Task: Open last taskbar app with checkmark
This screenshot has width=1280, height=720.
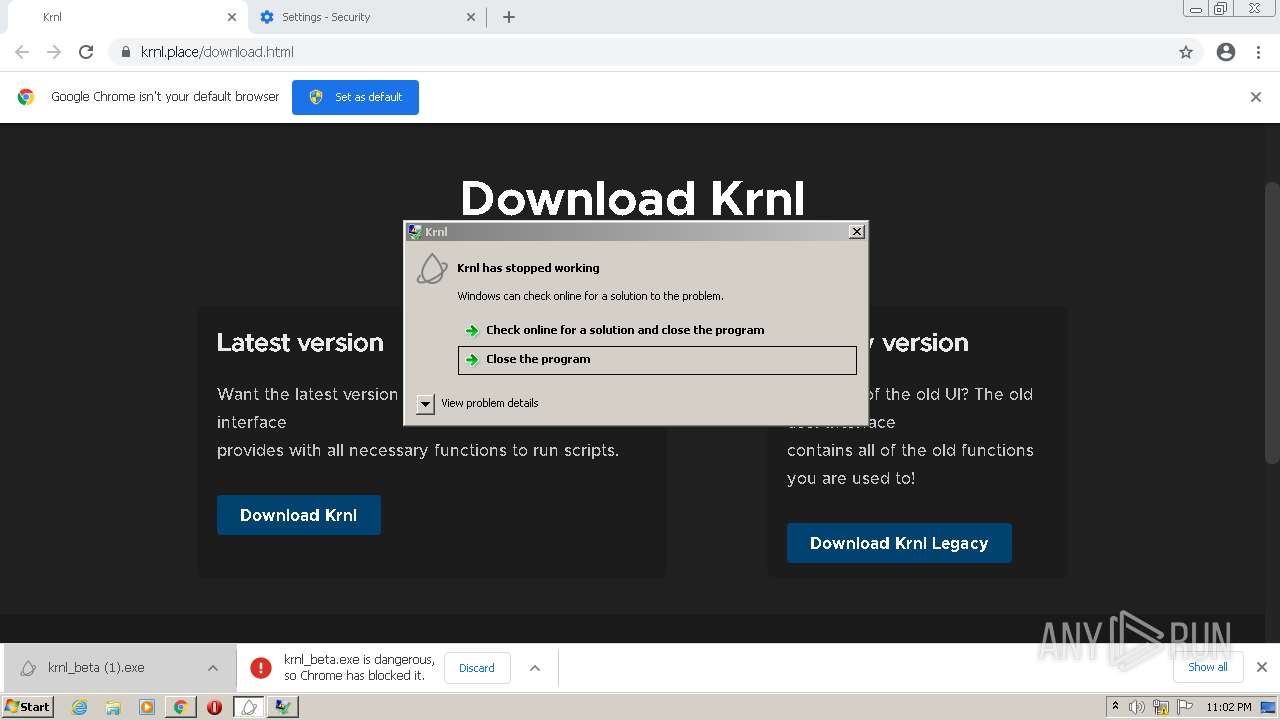Action: click(x=283, y=707)
